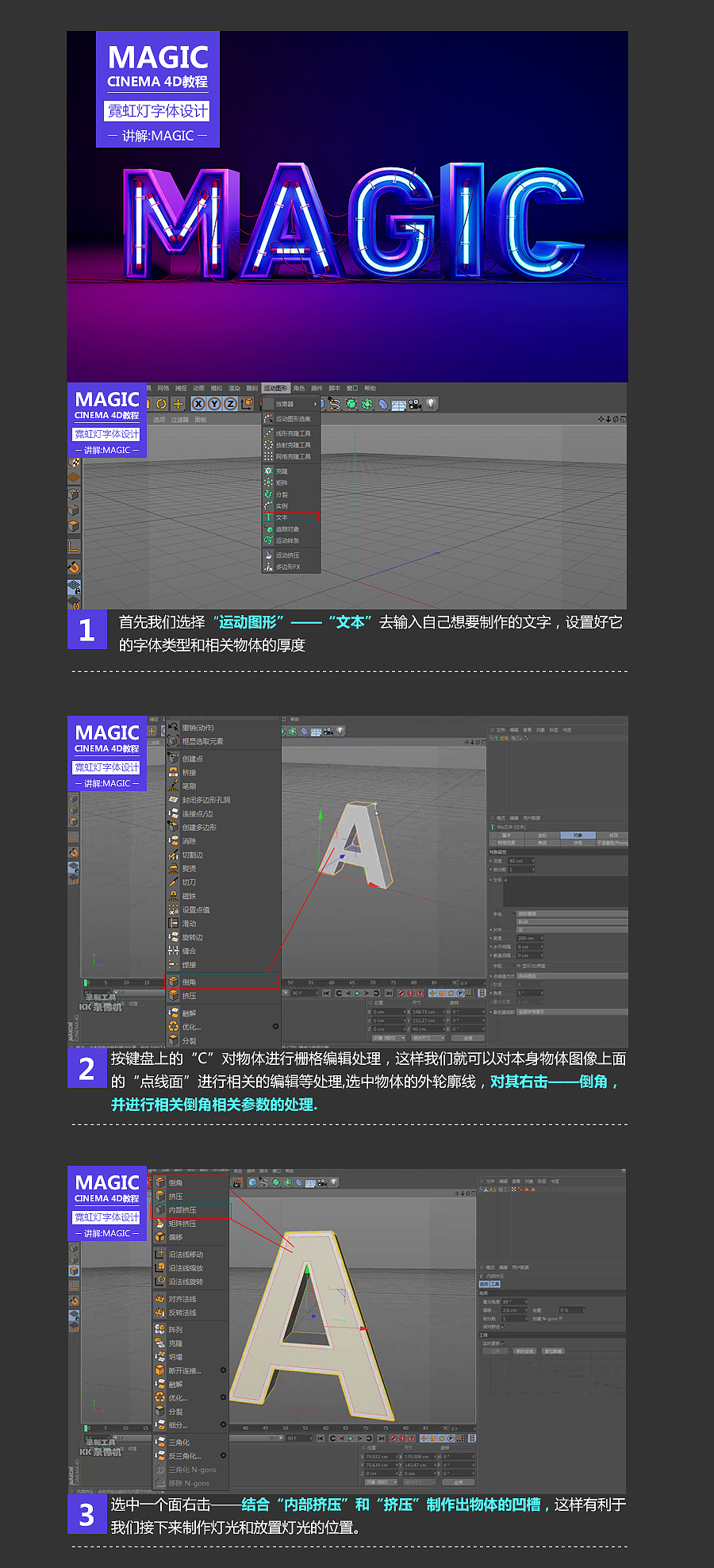Click 新的变换 button in step 3
Viewport: 714px width, 1568px height.
524,1351
